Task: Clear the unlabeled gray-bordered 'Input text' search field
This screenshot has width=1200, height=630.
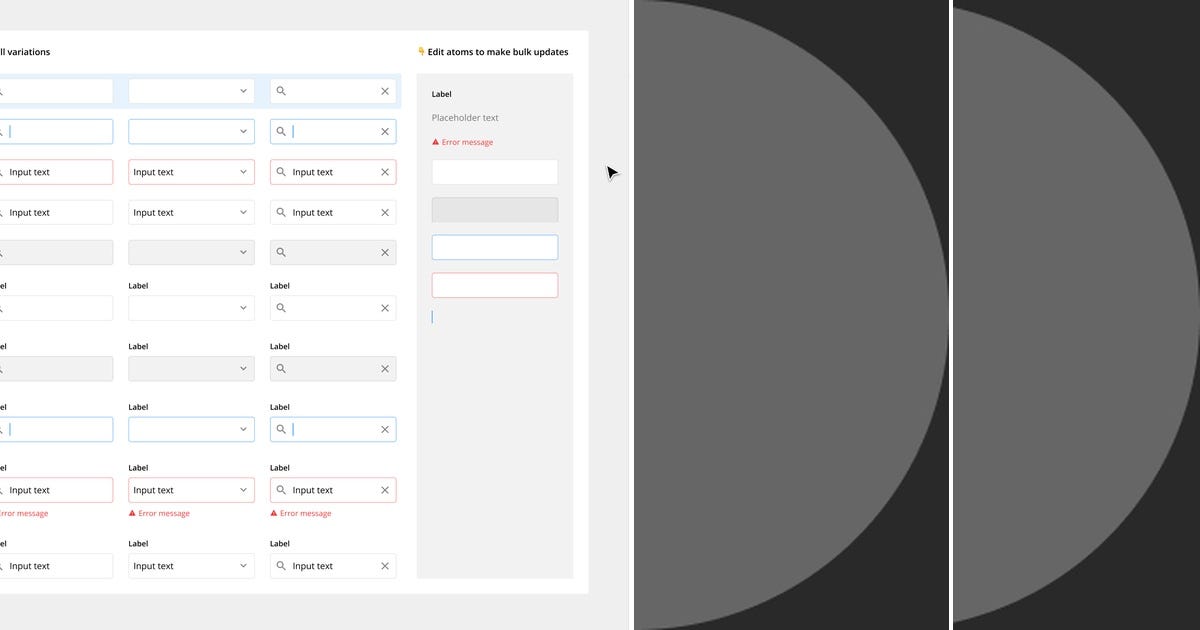Action: point(385,212)
